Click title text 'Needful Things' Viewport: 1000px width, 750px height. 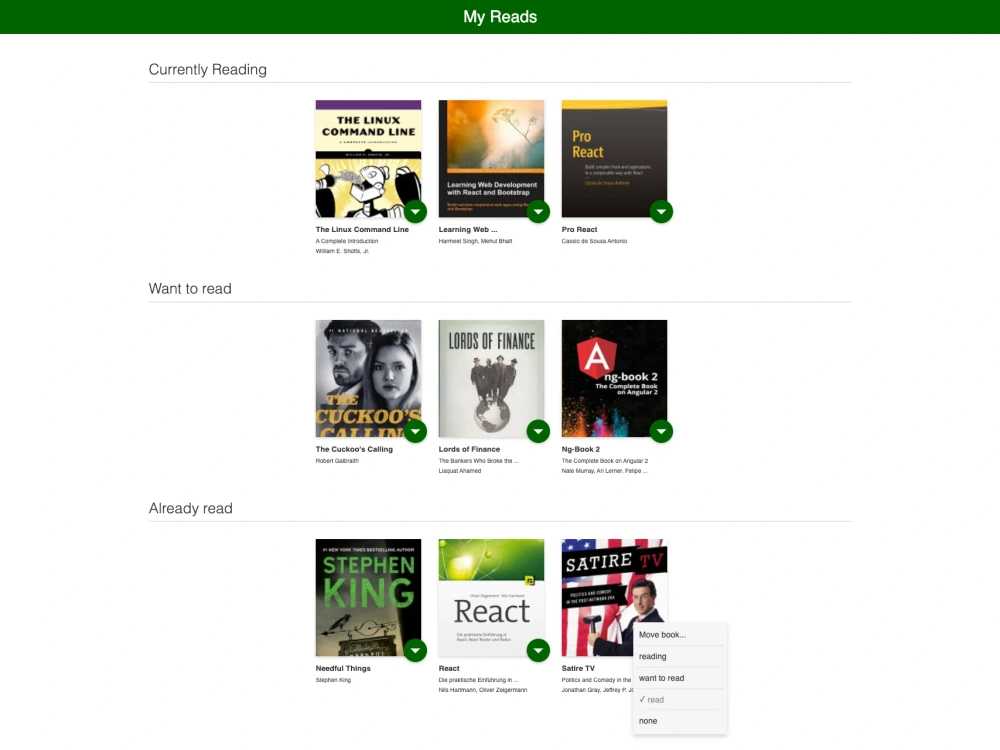(x=343, y=668)
